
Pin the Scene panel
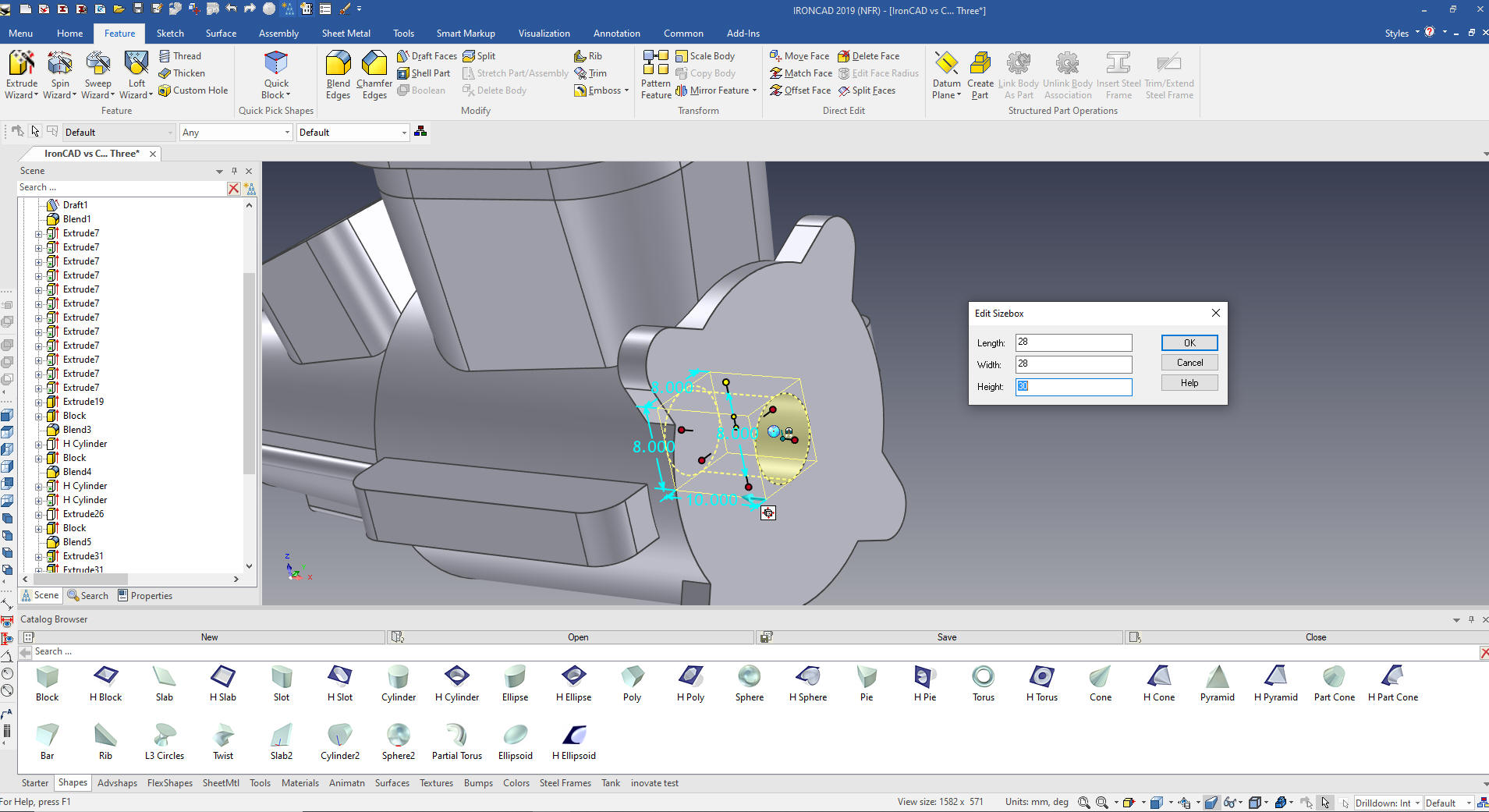(x=234, y=171)
